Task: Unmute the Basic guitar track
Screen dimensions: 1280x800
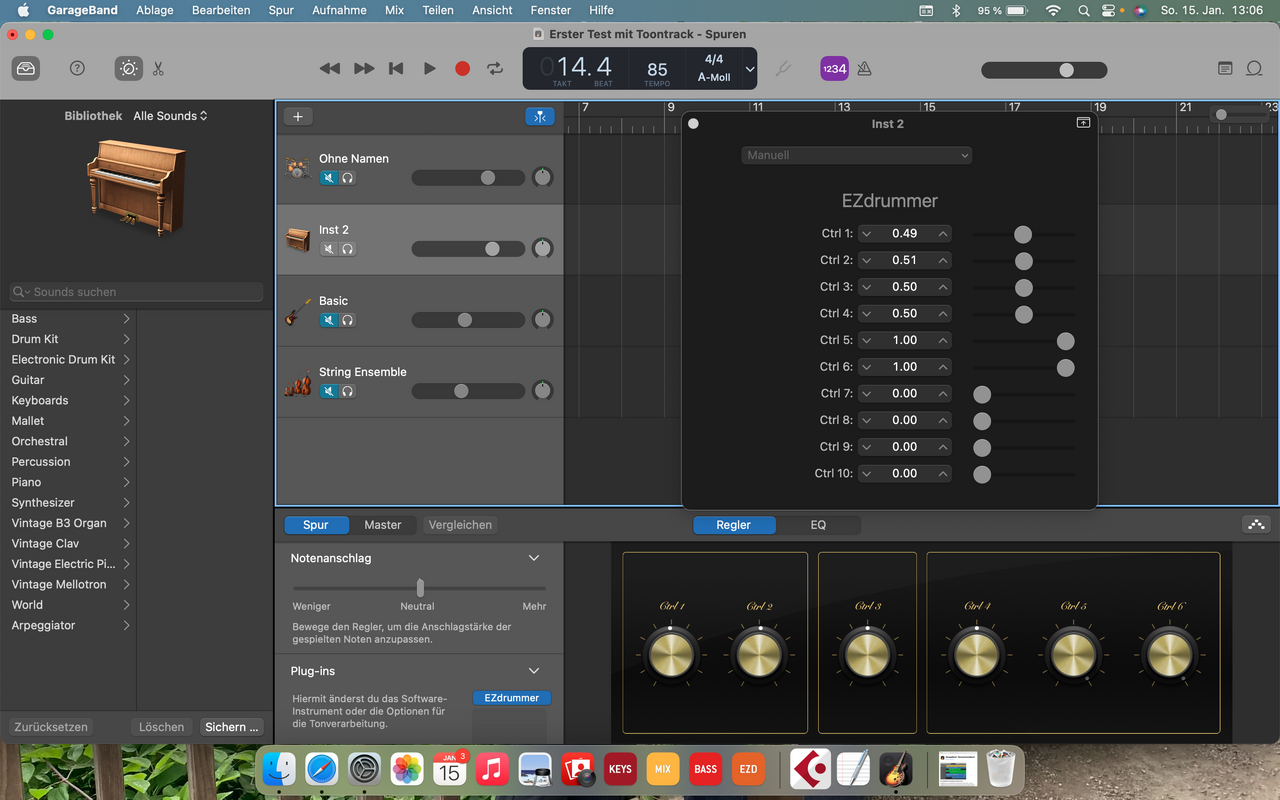Action: pyautogui.click(x=328, y=320)
